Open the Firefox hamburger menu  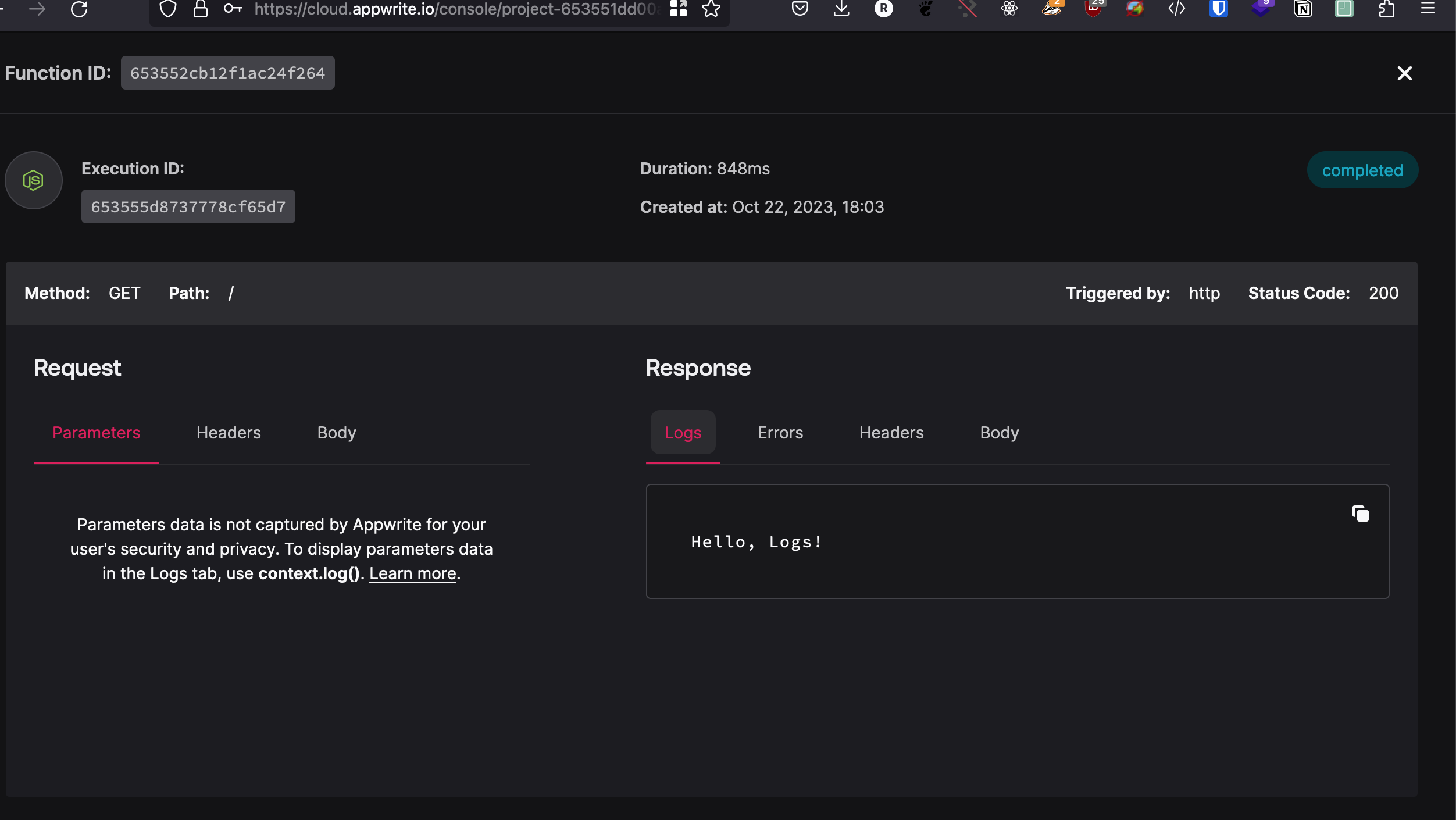point(1428,9)
